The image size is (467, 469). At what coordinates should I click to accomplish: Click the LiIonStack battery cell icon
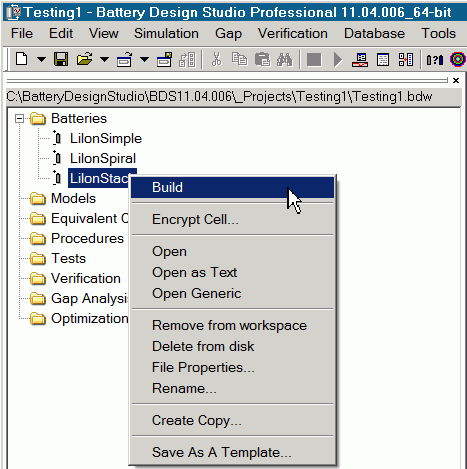point(57,178)
